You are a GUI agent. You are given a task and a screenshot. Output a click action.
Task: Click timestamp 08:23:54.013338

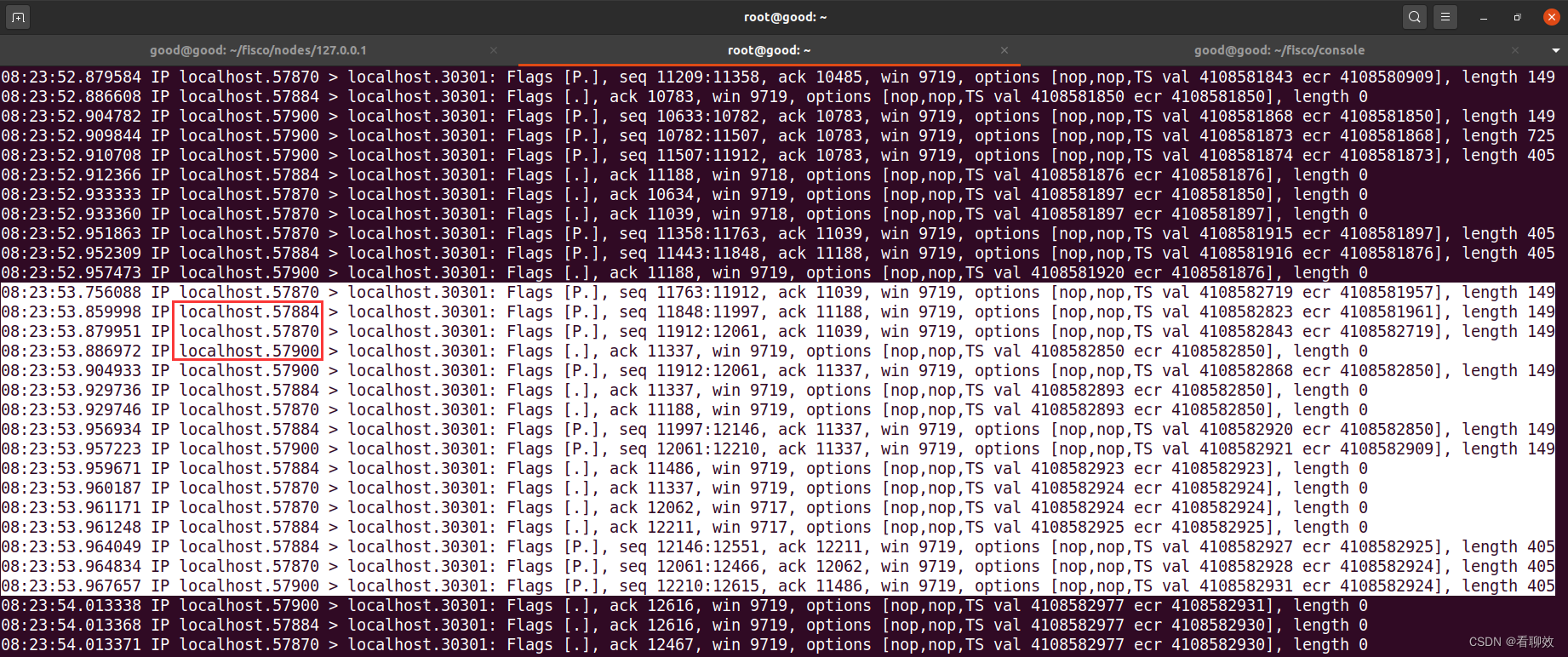pyautogui.click(x=72, y=606)
